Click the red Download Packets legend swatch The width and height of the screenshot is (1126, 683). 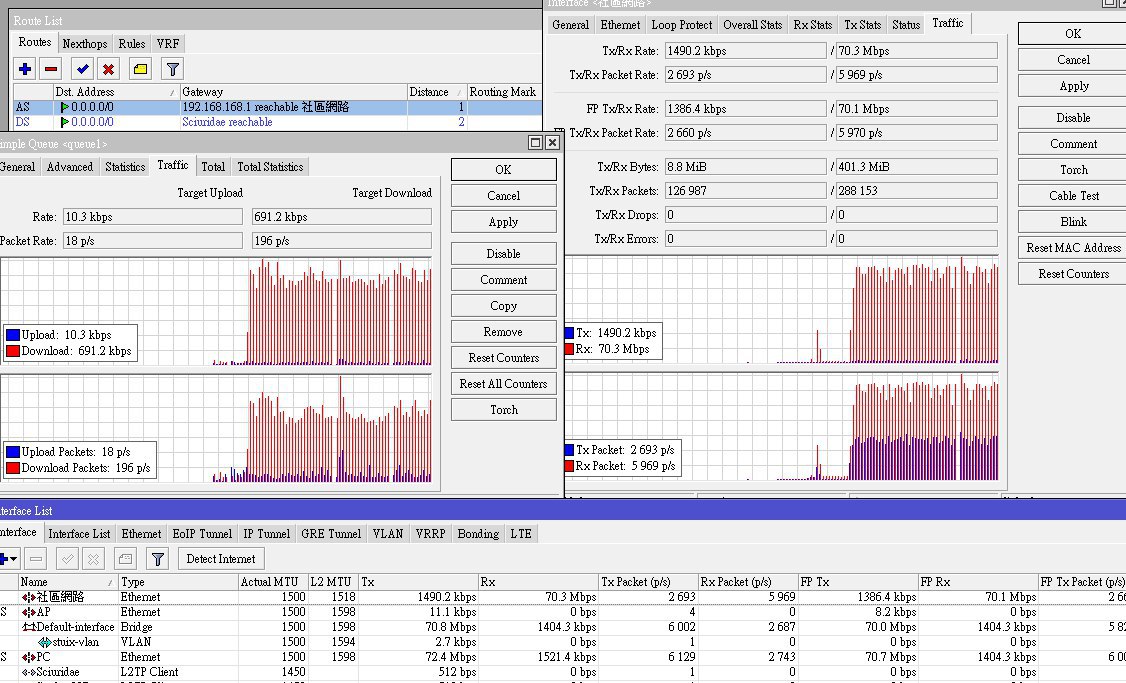click(x=13, y=468)
